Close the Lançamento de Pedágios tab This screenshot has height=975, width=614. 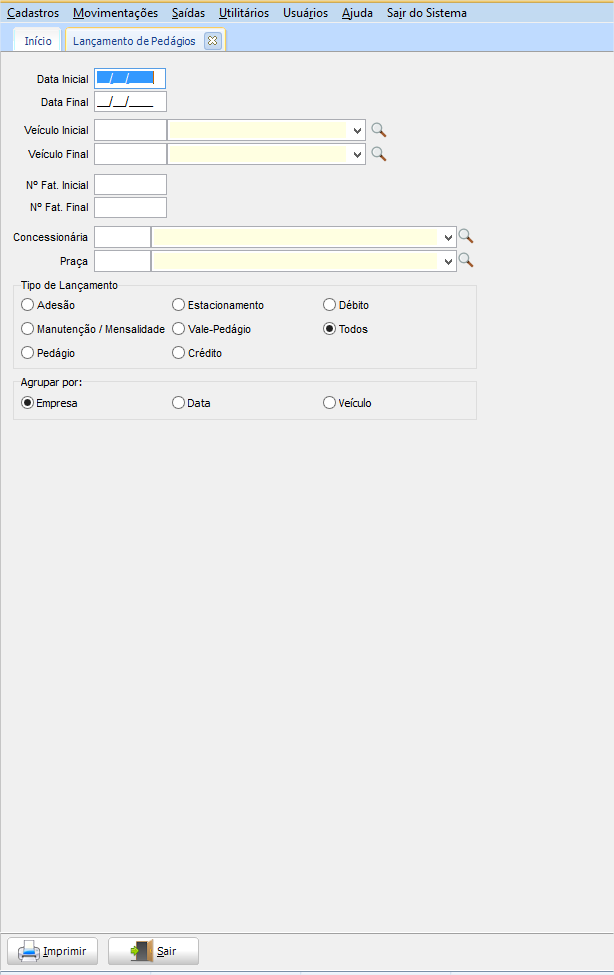coord(212,41)
